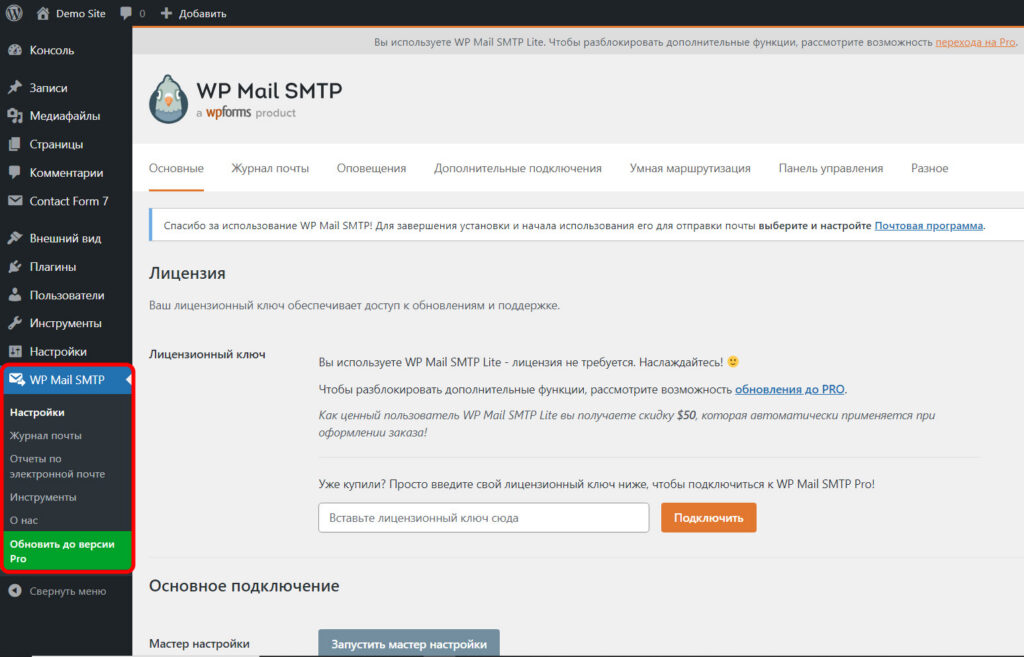Image resolution: width=1024 pixels, height=657 pixels.
Task: Open Отчеты по электронной почте submenu item
Action: click(57, 466)
